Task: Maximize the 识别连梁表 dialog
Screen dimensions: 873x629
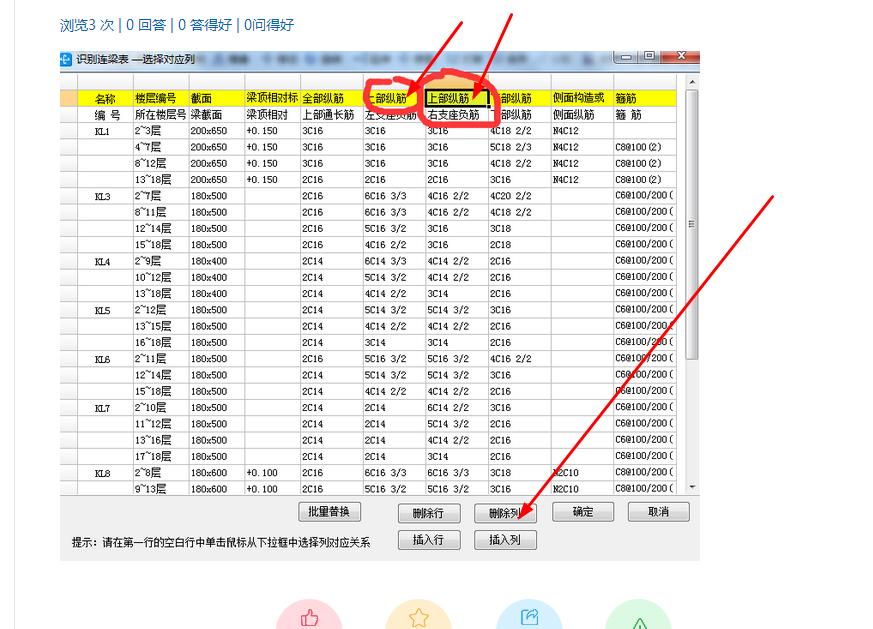Action: point(649,56)
